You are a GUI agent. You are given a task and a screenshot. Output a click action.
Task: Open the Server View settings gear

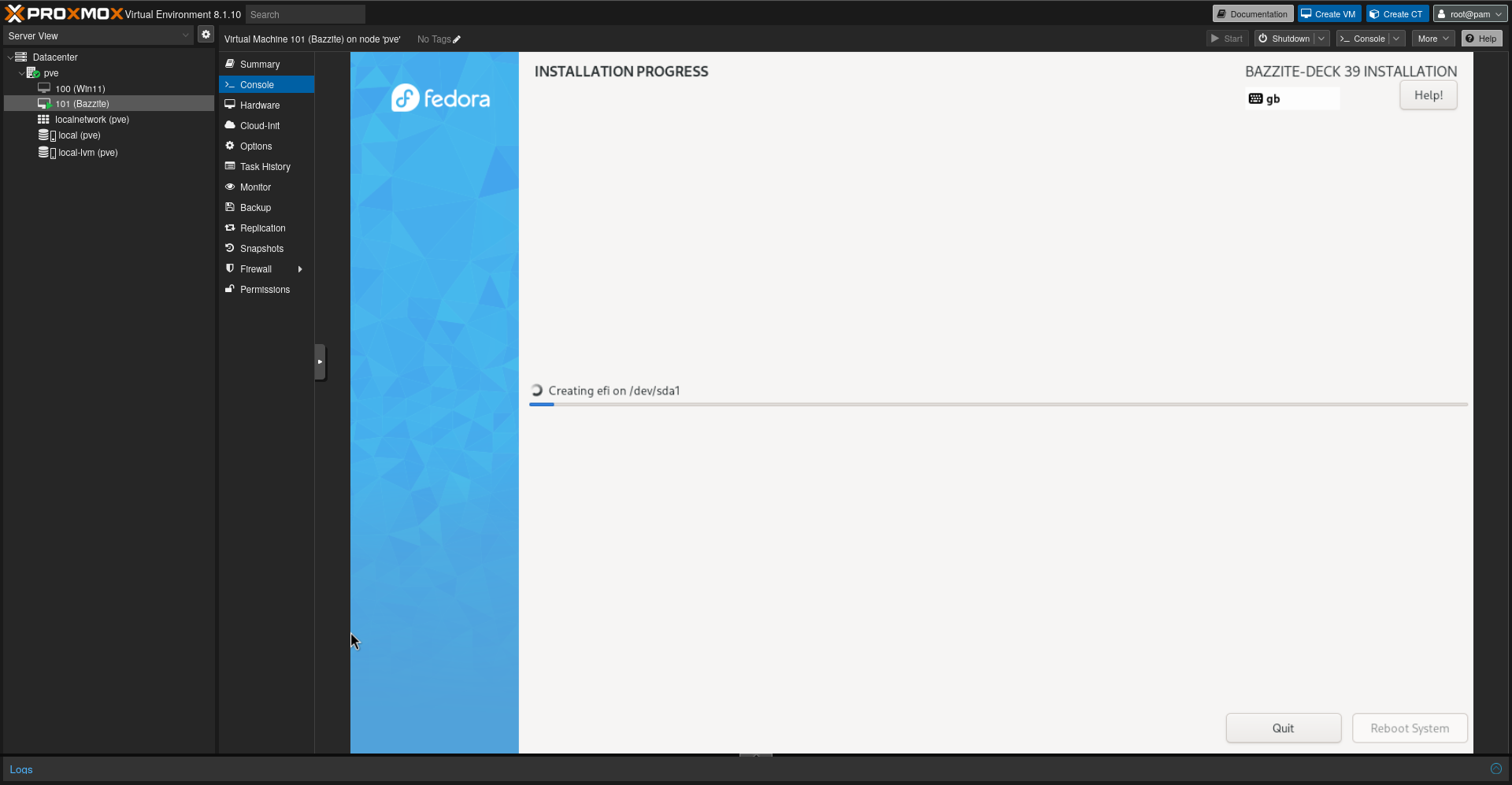[x=206, y=35]
